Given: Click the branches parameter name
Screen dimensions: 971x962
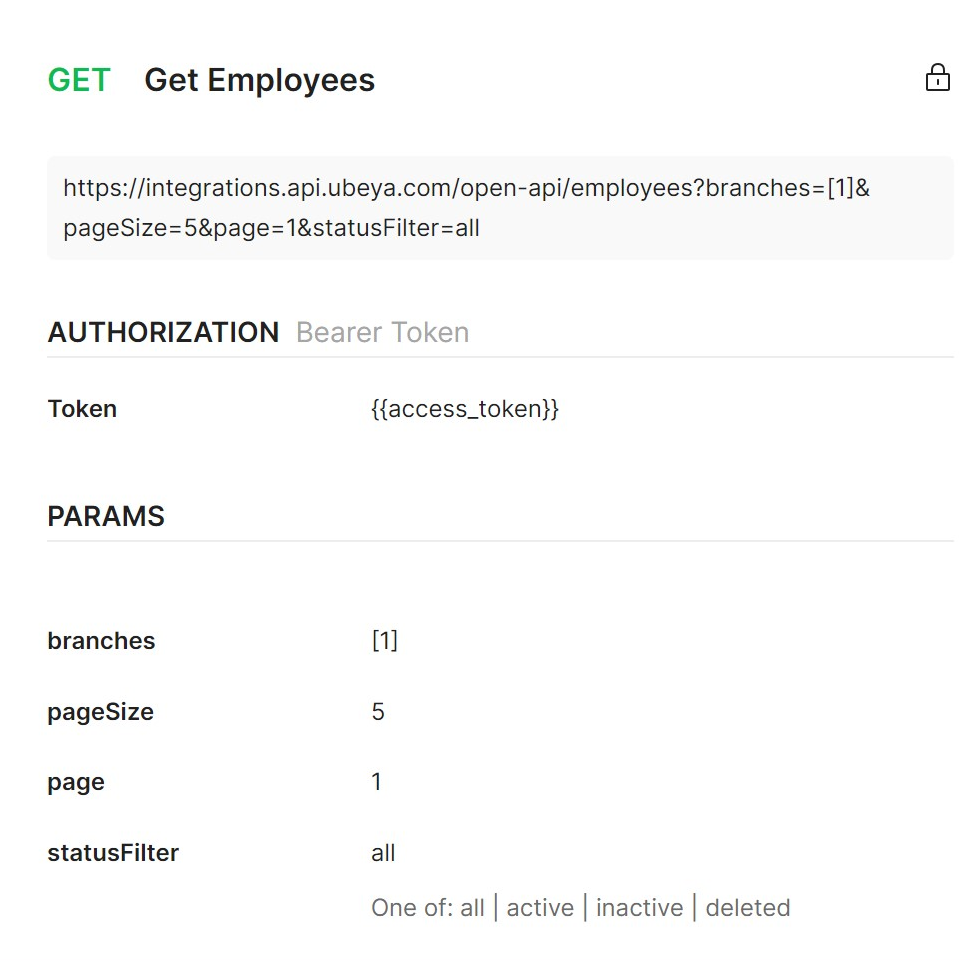Looking at the screenshot, I should tap(101, 641).
